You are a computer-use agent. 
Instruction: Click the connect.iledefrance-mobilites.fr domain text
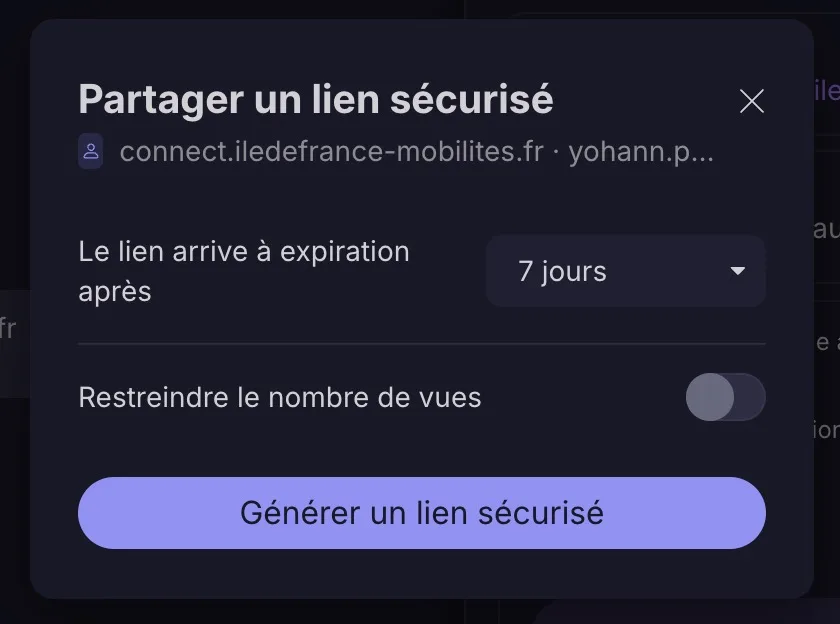point(331,152)
